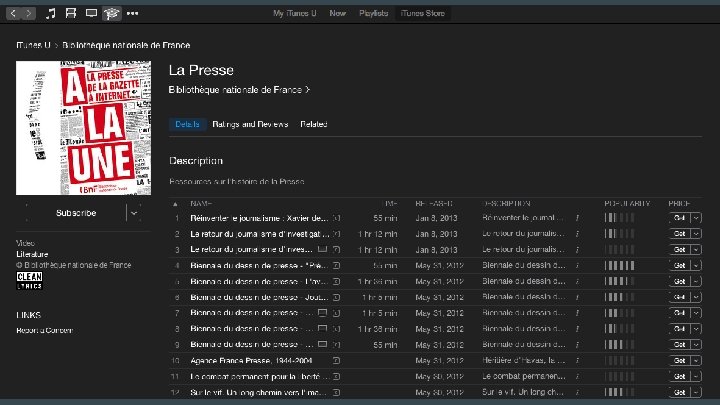Viewport: 720px width, 405px height.
Task: Click the clean icon in row 10
Action: click(x=337, y=360)
